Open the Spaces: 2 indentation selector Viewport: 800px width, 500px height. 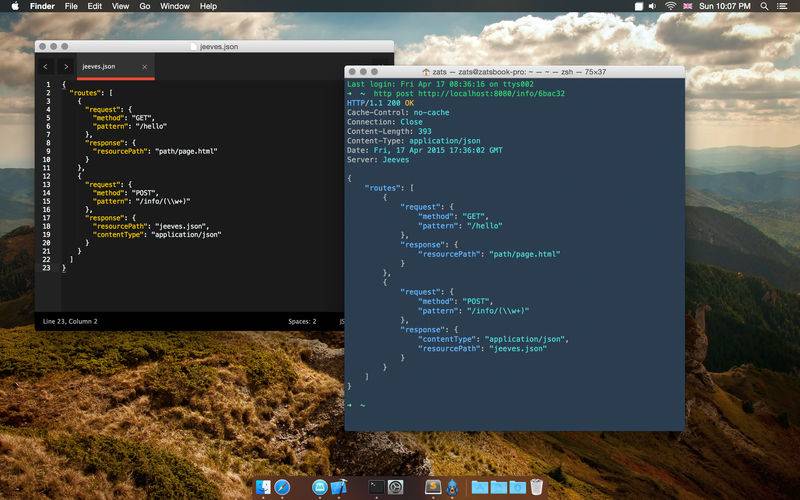302,321
